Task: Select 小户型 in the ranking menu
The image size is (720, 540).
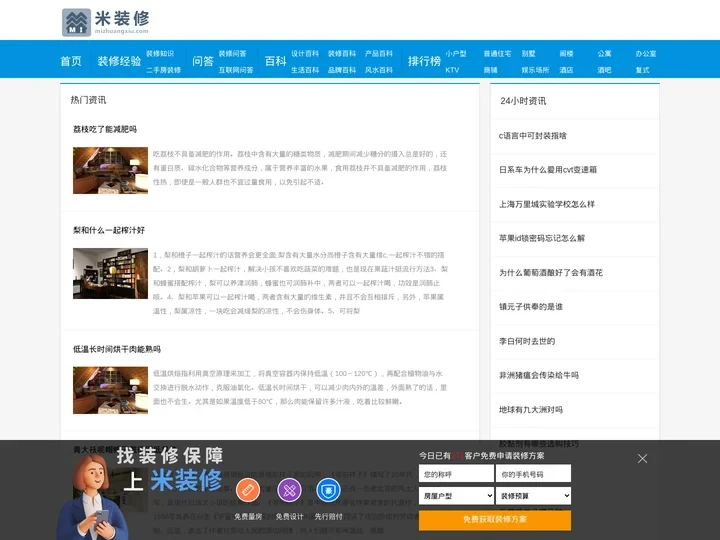Action: [x=456, y=53]
